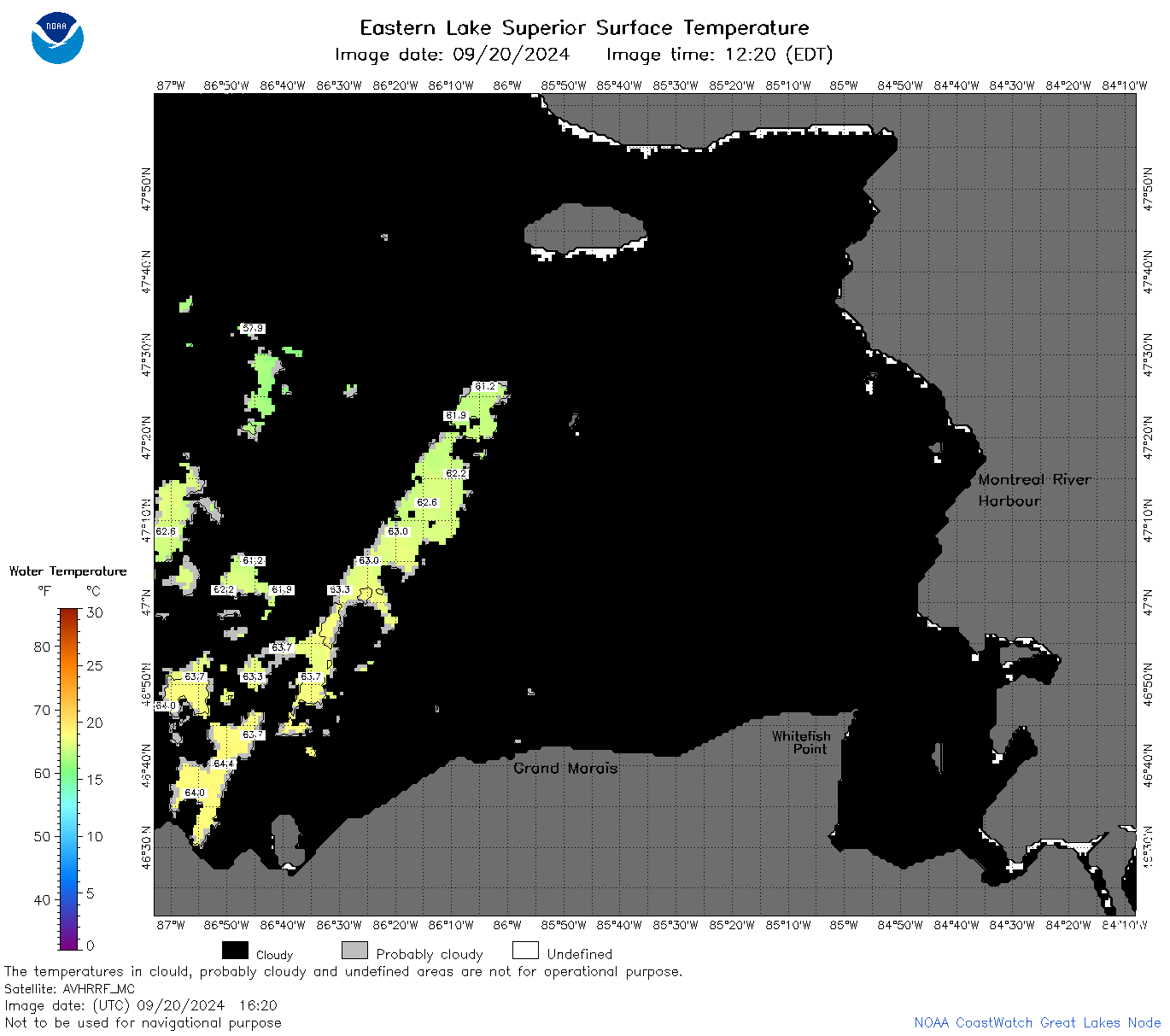This screenshot has height=1036, width=1170.
Task: Click the white Undefined legend swatch
Action: coord(525,951)
